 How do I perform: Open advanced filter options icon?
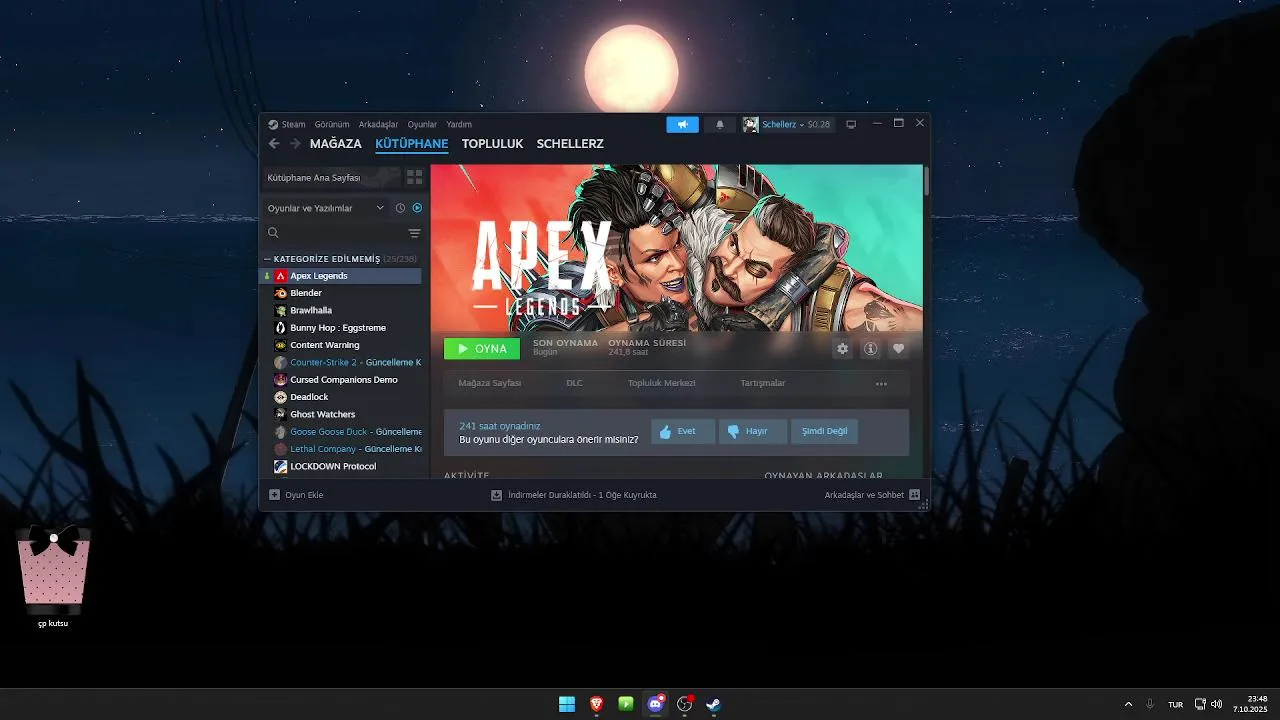tap(414, 233)
